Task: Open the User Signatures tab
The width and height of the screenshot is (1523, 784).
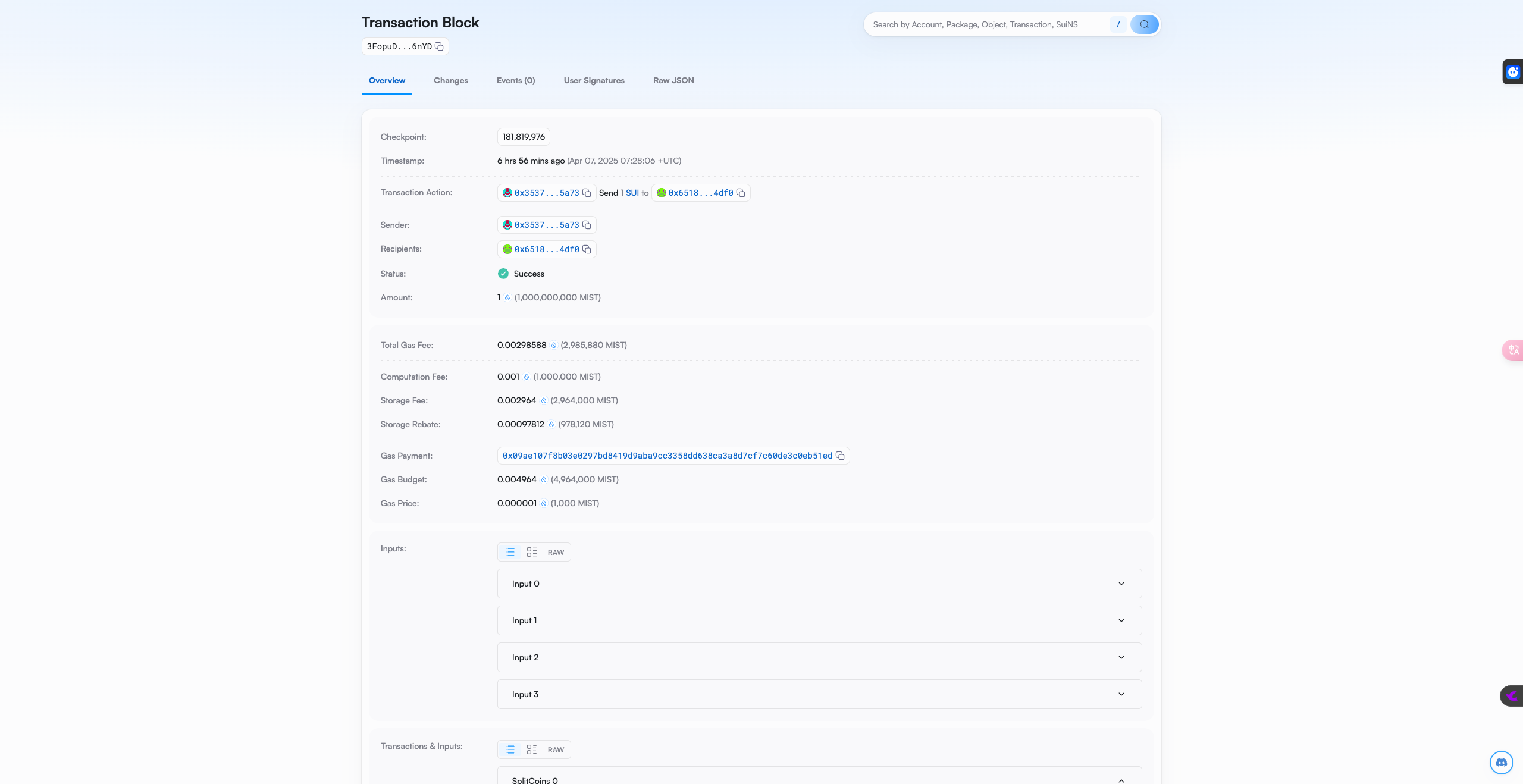Action: (594, 80)
